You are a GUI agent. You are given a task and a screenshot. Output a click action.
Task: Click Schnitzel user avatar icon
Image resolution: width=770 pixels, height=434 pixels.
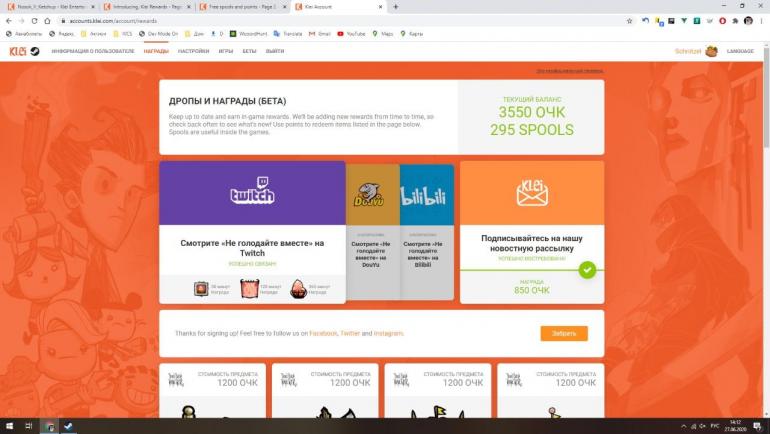coord(711,51)
